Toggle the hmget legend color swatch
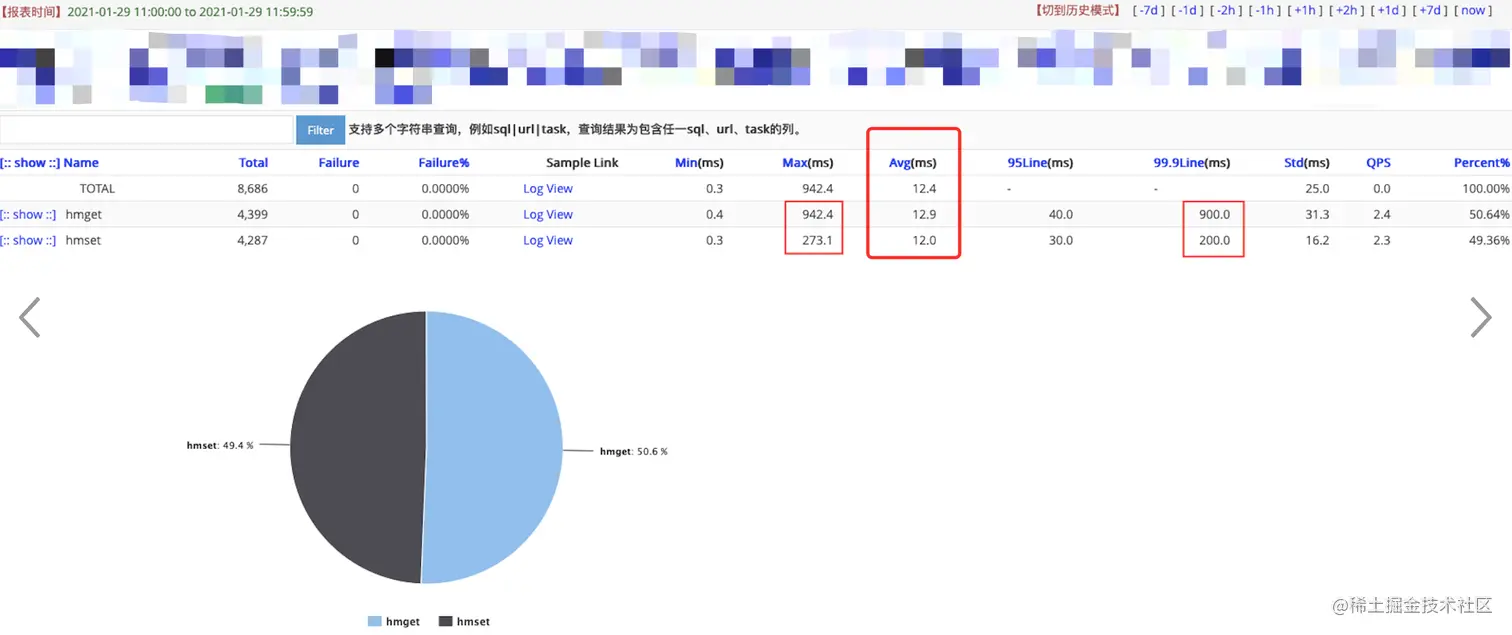 (x=375, y=621)
